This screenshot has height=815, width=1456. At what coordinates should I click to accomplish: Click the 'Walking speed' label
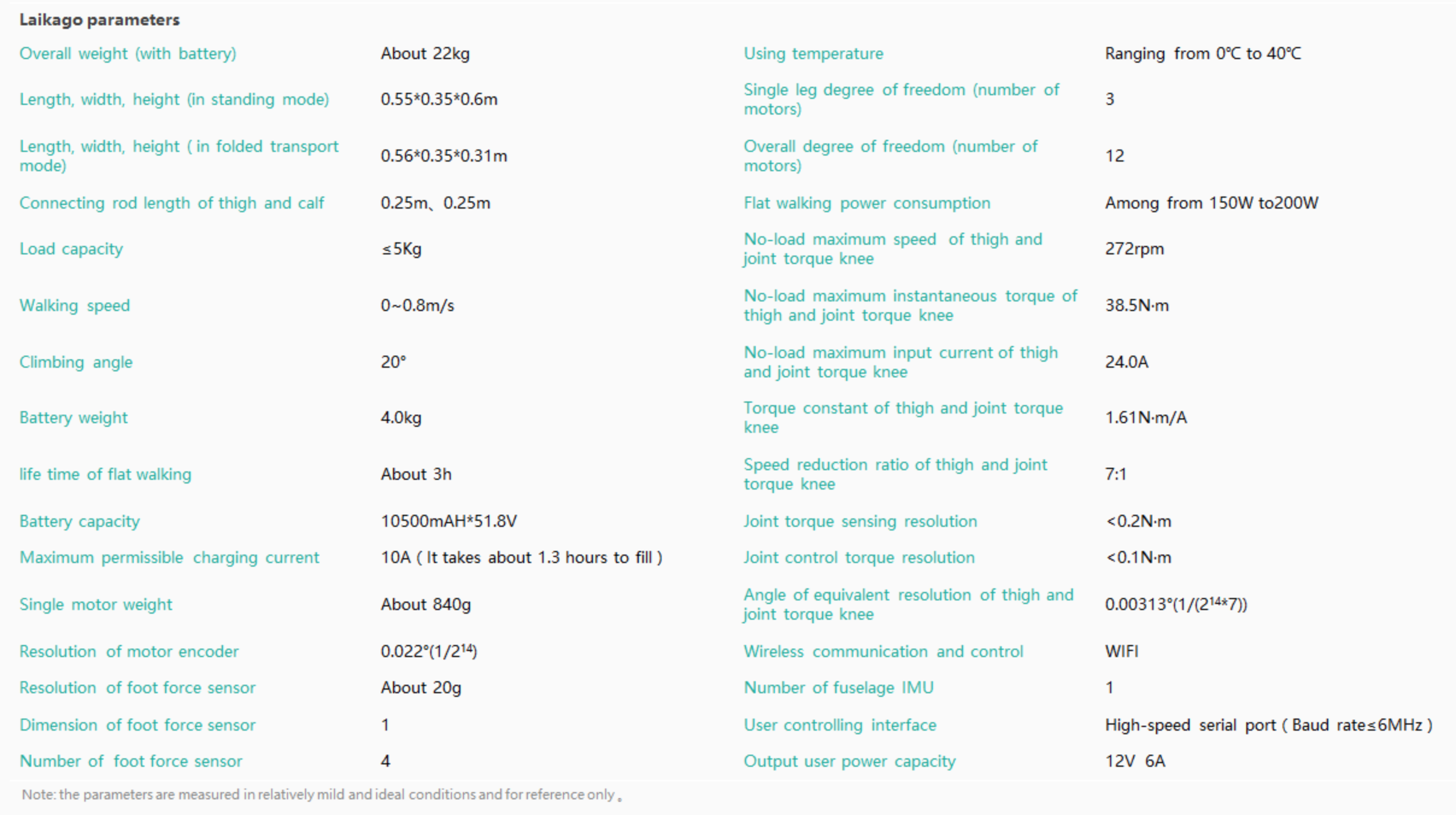tap(75, 306)
